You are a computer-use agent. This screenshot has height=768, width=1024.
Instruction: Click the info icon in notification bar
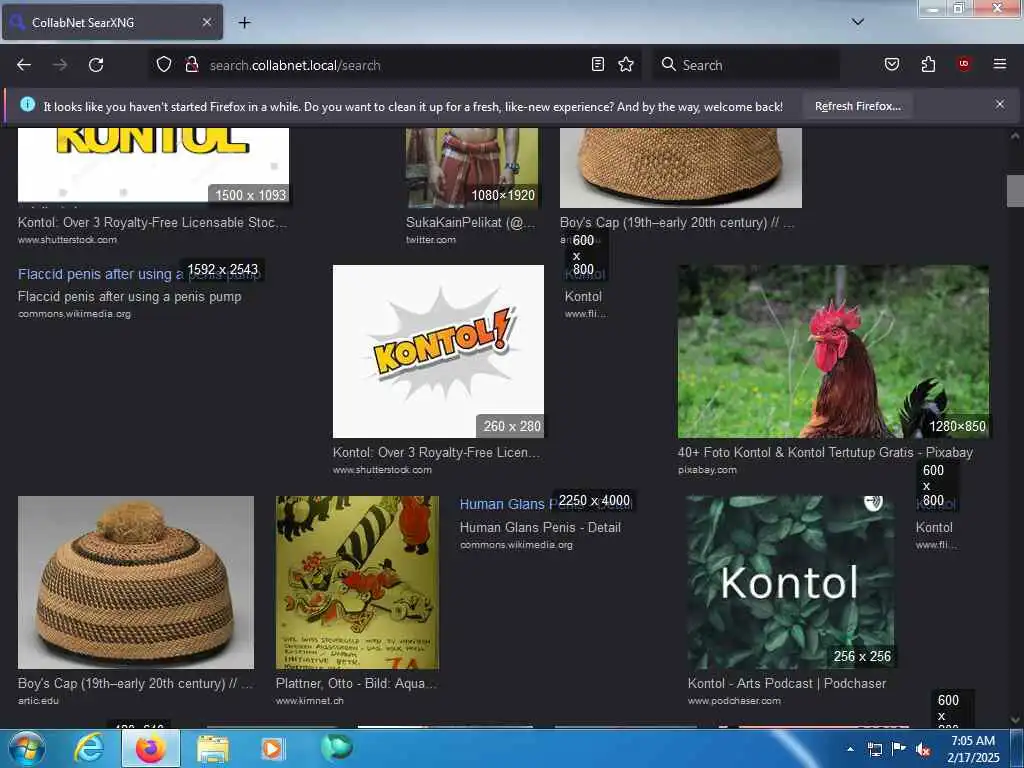pos(27,104)
